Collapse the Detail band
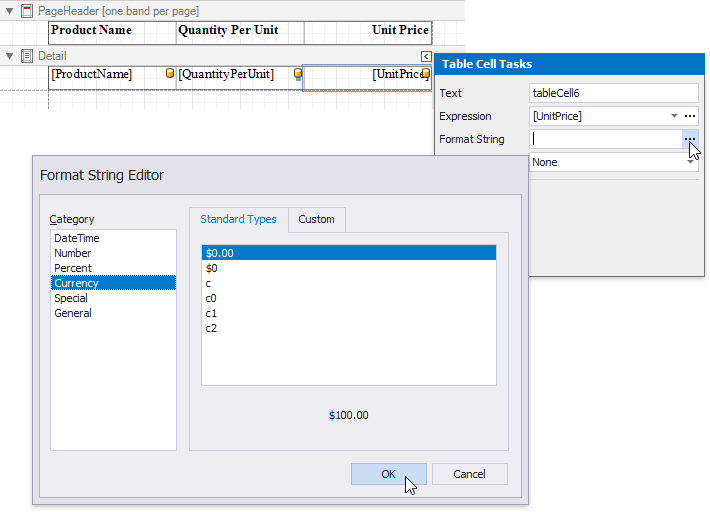The width and height of the screenshot is (710, 512). coord(10,56)
